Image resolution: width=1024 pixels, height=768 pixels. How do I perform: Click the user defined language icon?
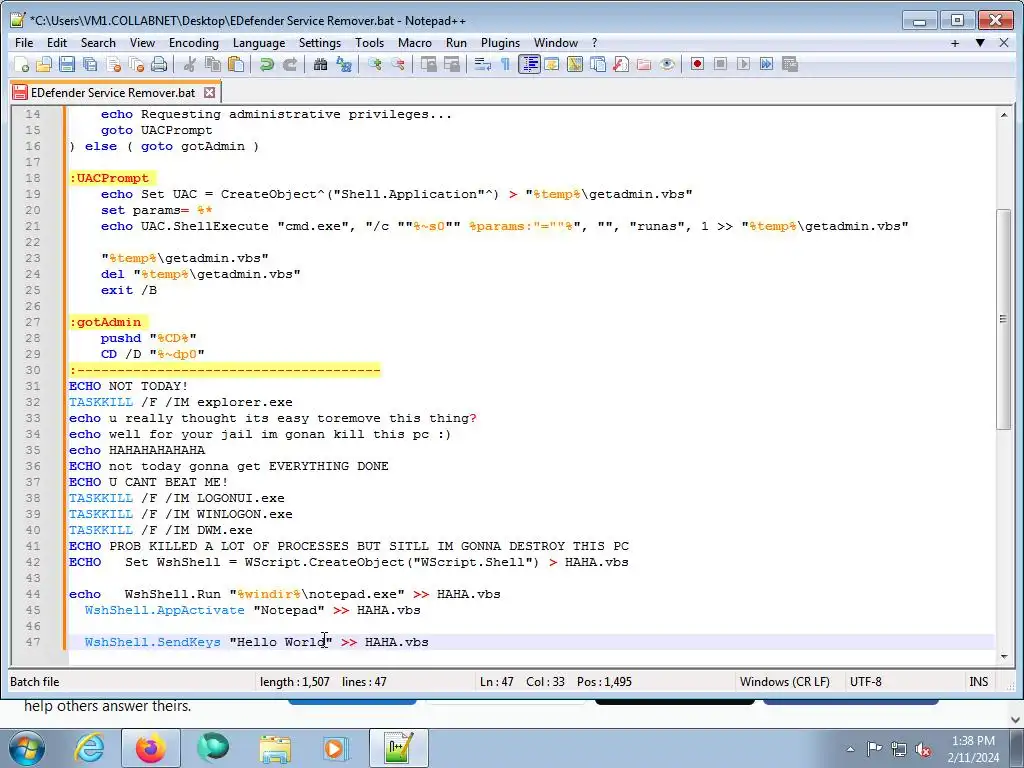[x=552, y=64]
